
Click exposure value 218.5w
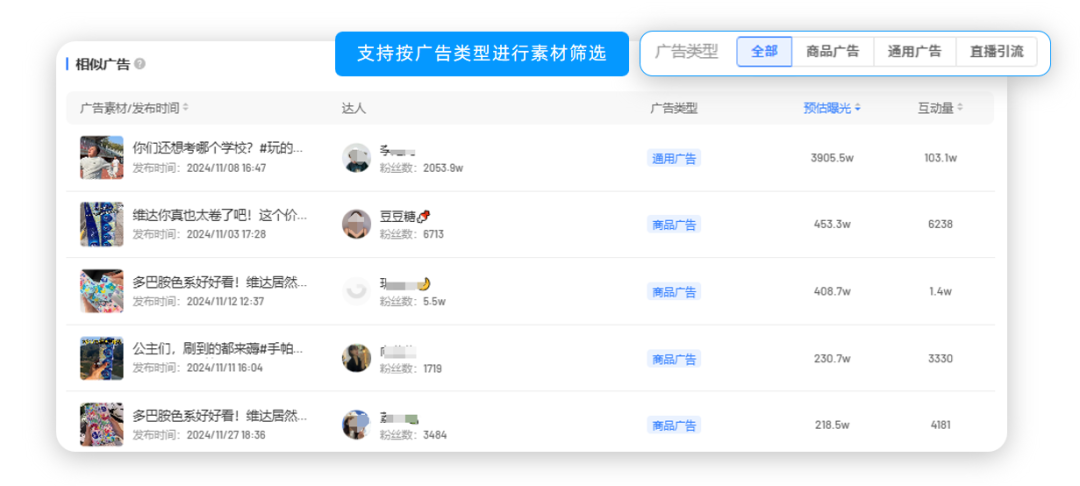pos(832,425)
